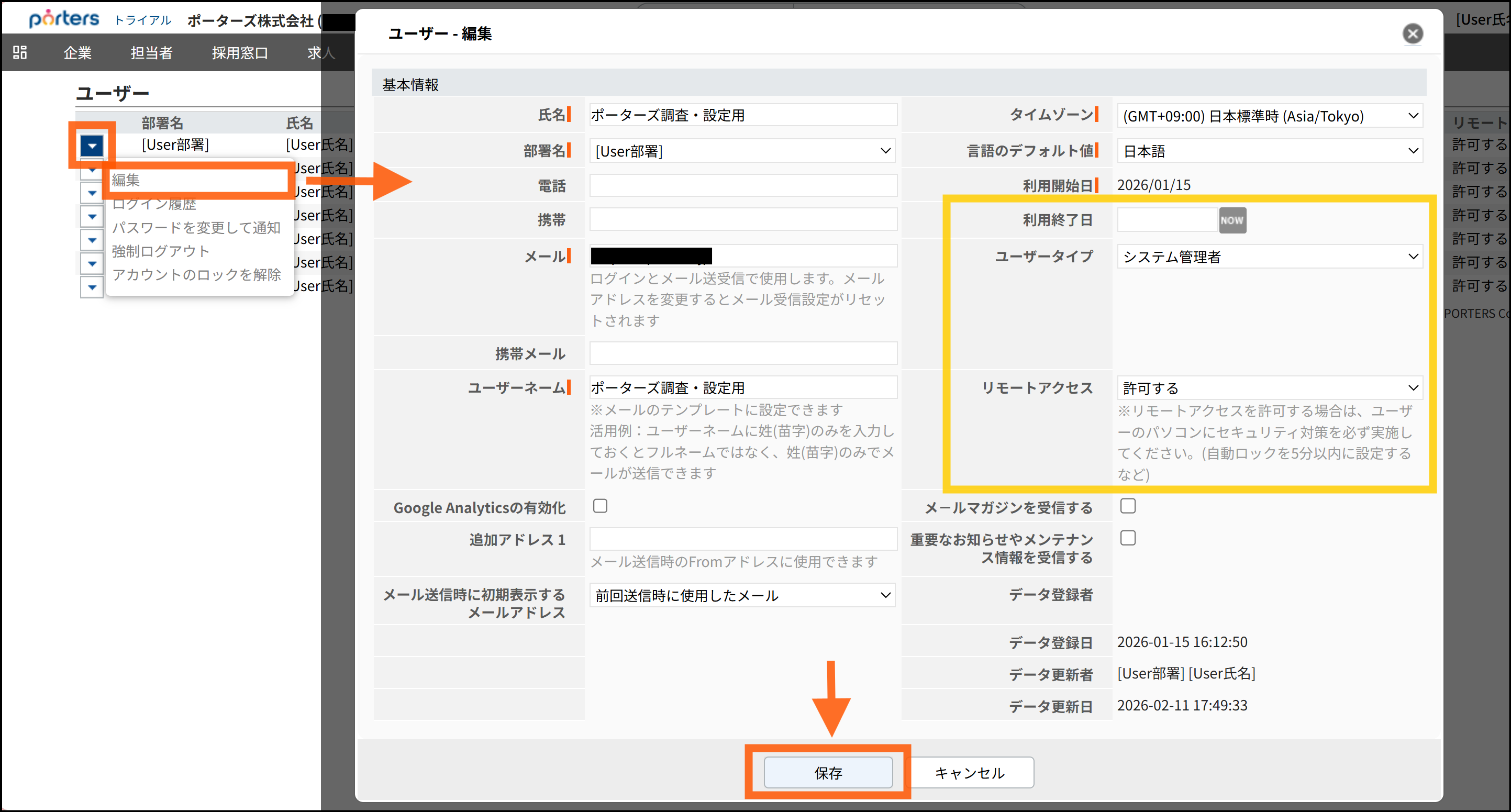Select パスワードを変更して通知 menu item
The width and height of the screenshot is (1511, 812).
(196, 228)
